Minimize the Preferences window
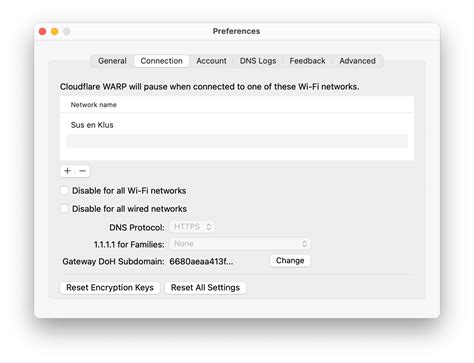474x363 pixels. [x=55, y=31]
